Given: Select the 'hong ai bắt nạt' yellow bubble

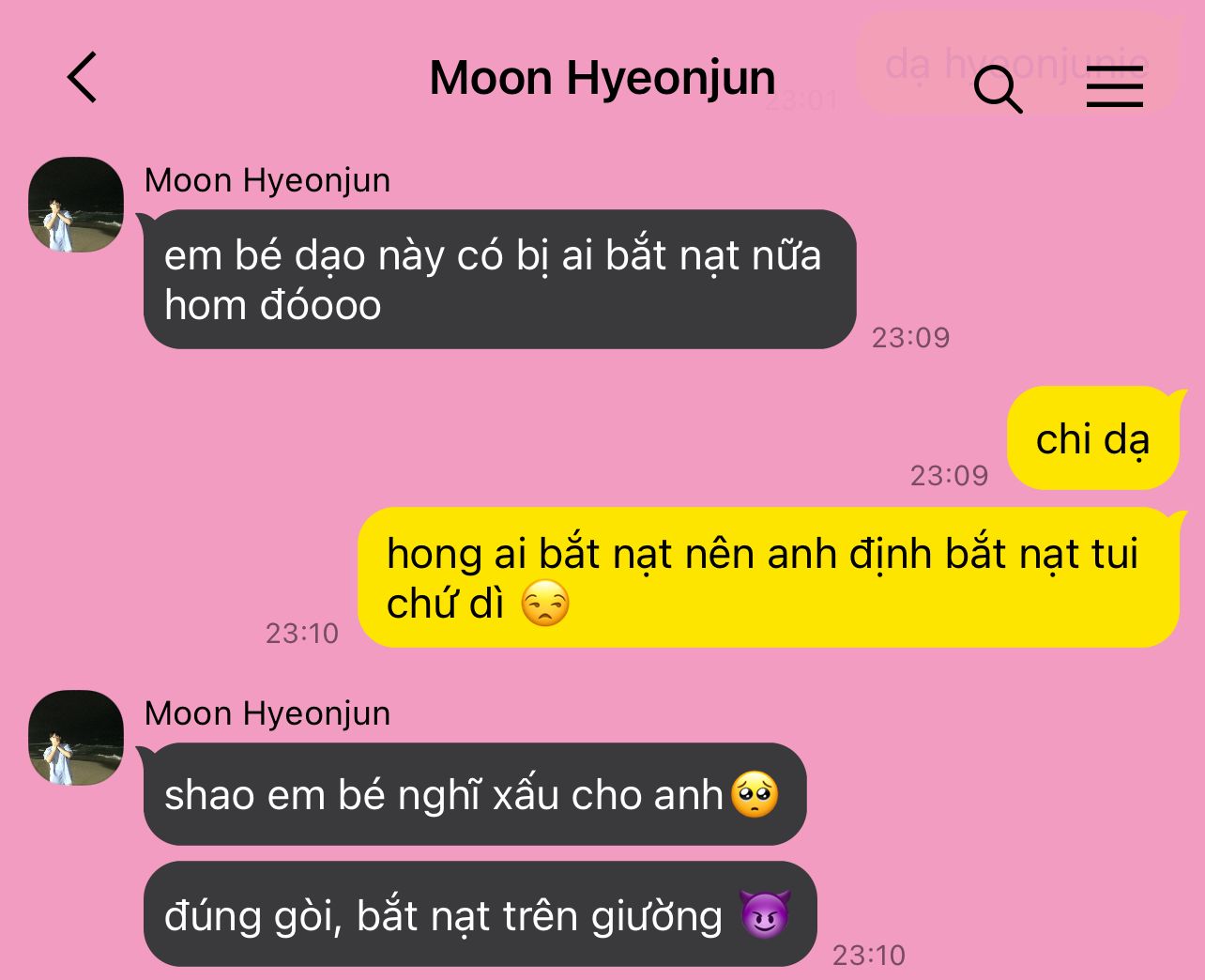Looking at the screenshot, I should pyautogui.click(x=768, y=577).
